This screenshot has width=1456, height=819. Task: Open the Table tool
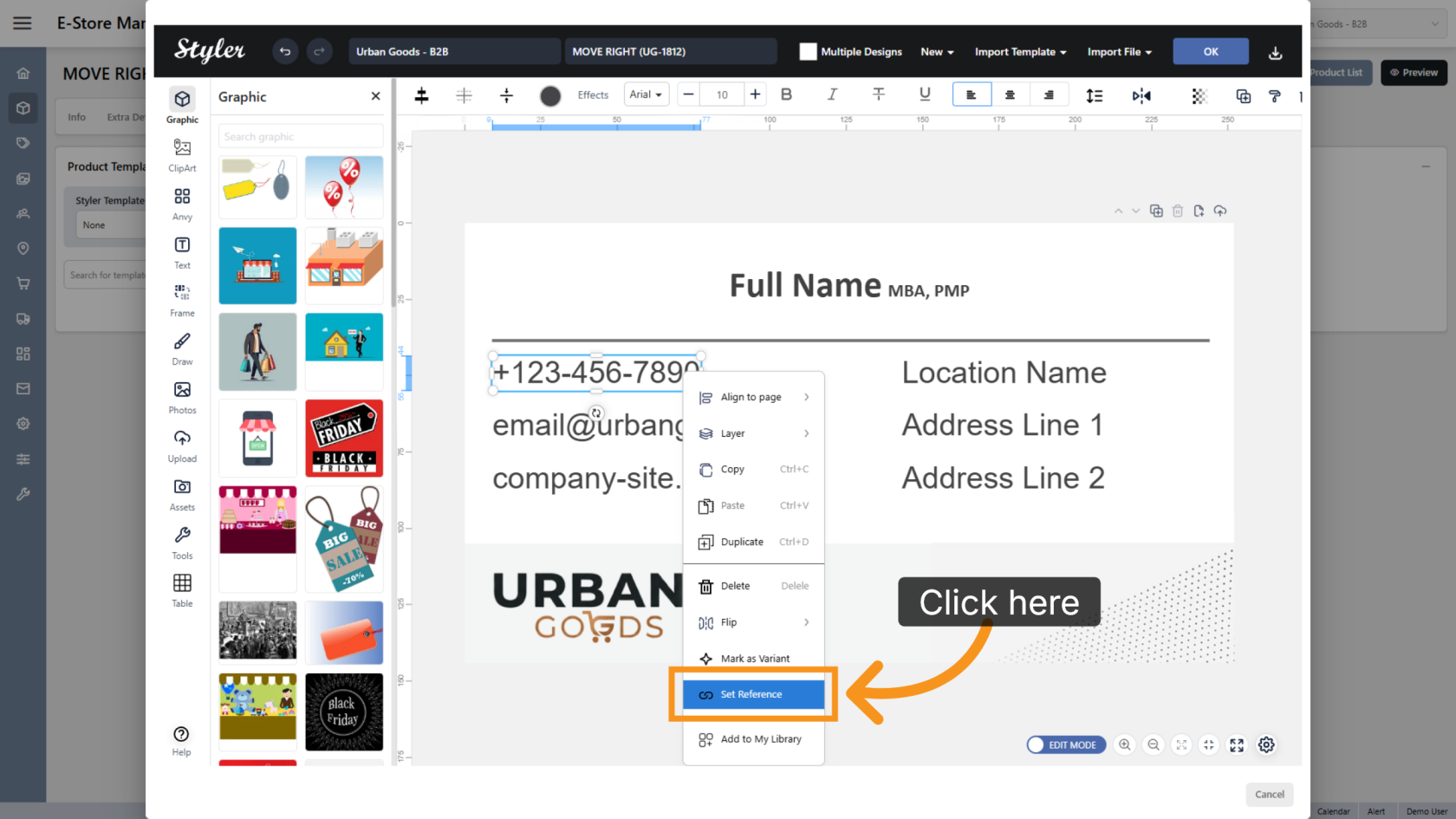coord(182,591)
